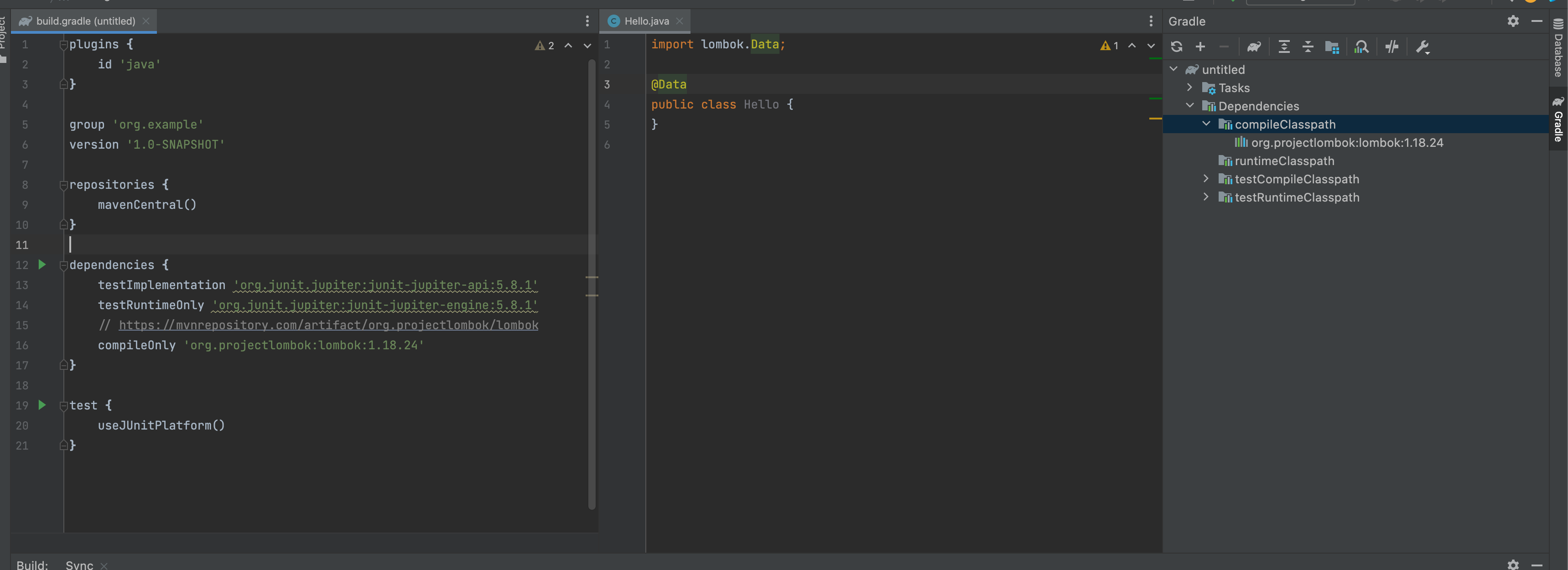This screenshot has width=1568, height=570.
Task: Click the plus icon to link a Gradle project
Action: coord(1200,47)
